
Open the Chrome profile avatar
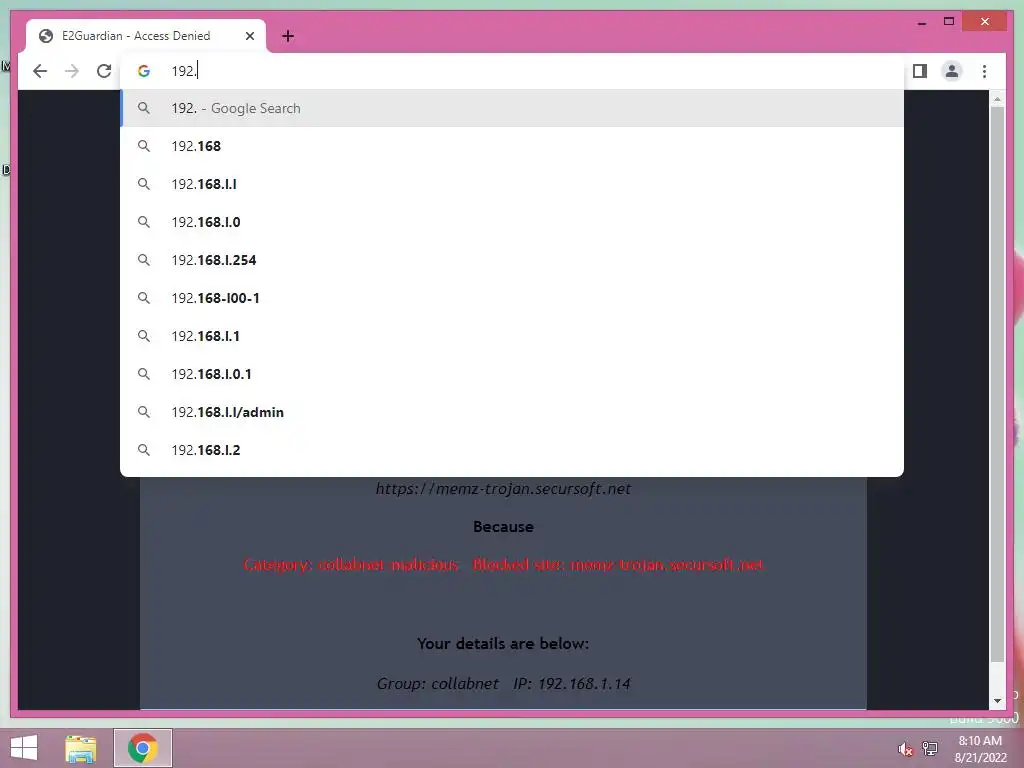point(952,71)
